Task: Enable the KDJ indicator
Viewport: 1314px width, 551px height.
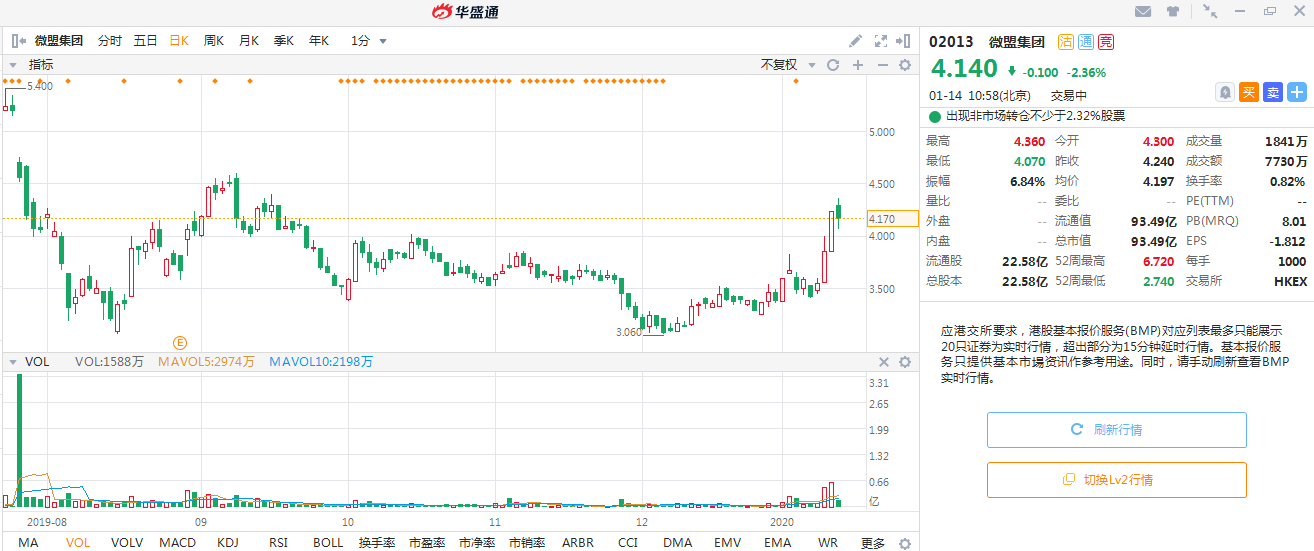Action: click(x=228, y=543)
